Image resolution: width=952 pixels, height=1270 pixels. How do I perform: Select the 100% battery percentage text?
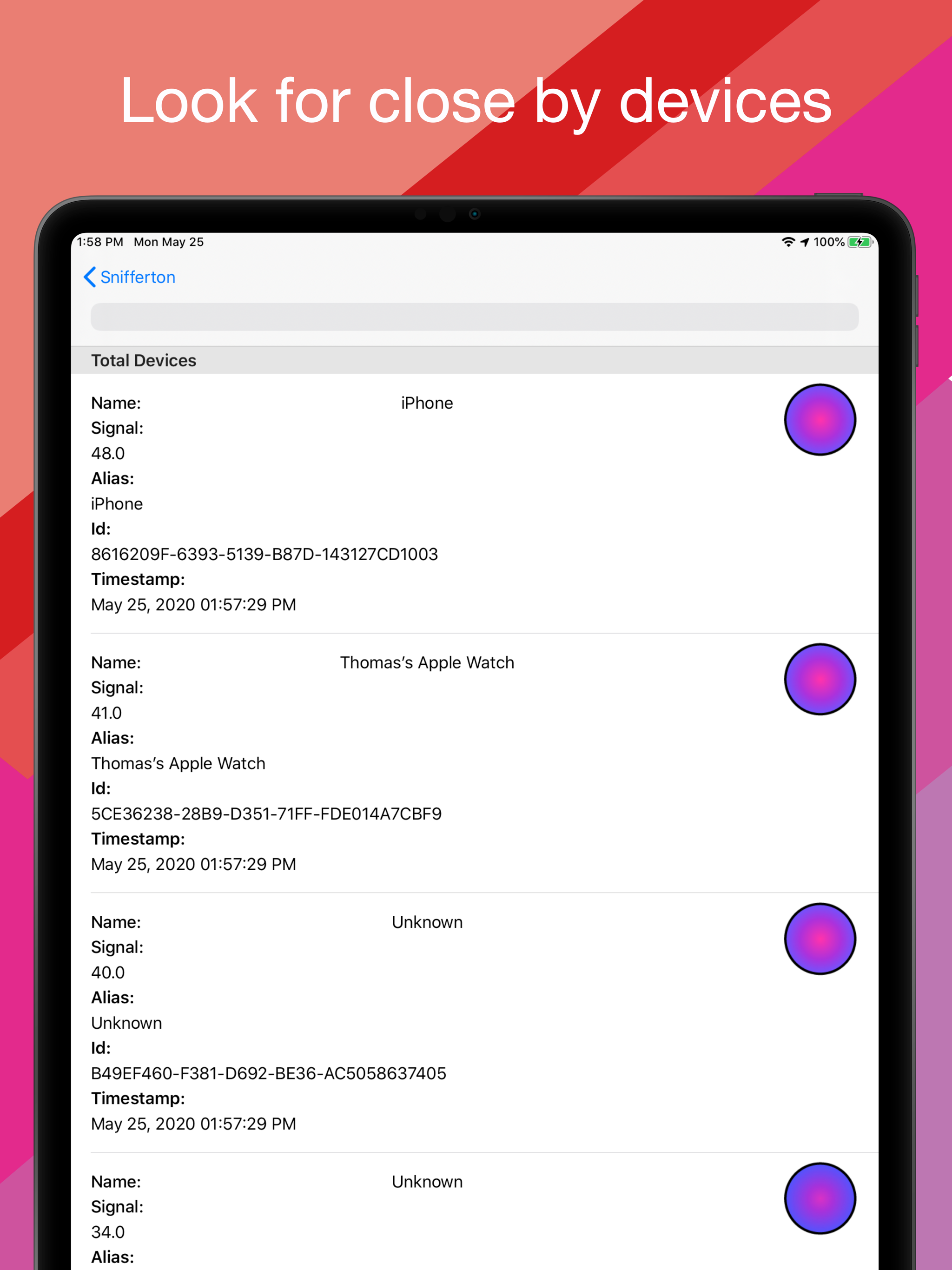pyautogui.click(x=829, y=242)
